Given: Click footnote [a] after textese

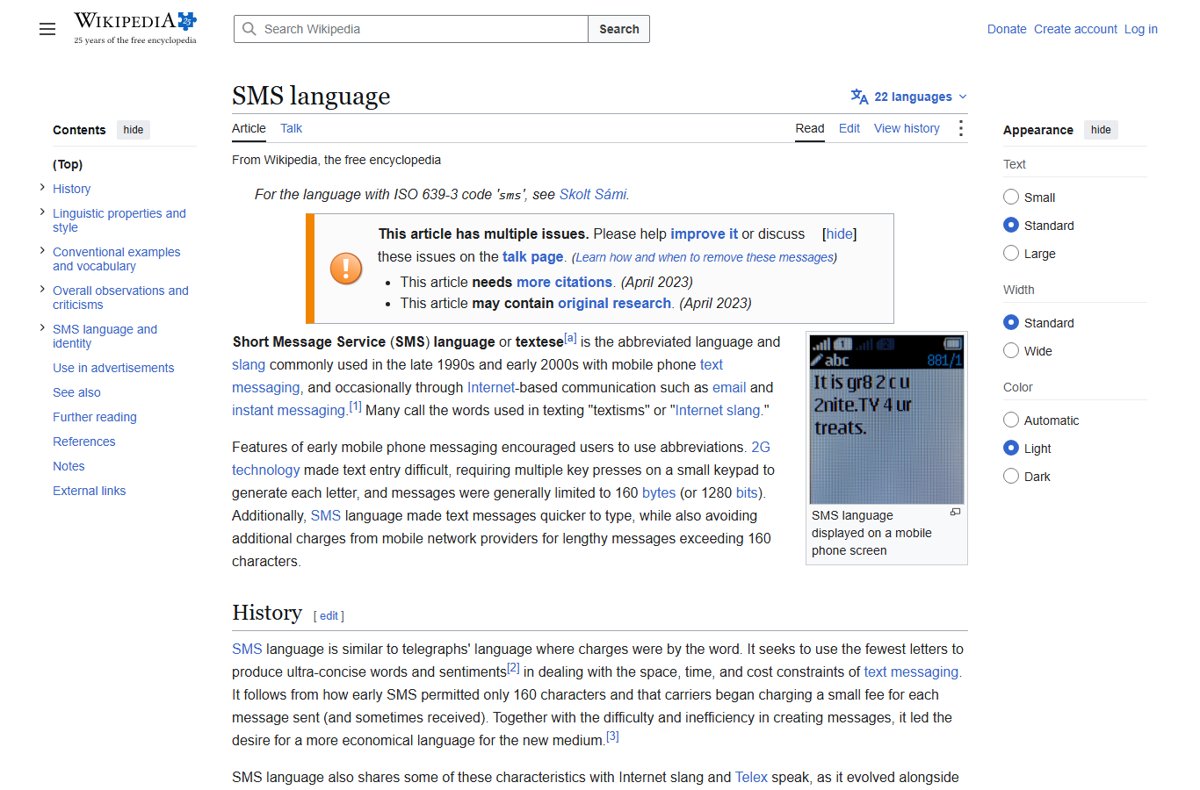Looking at the screenshot, I should [570, 339].
